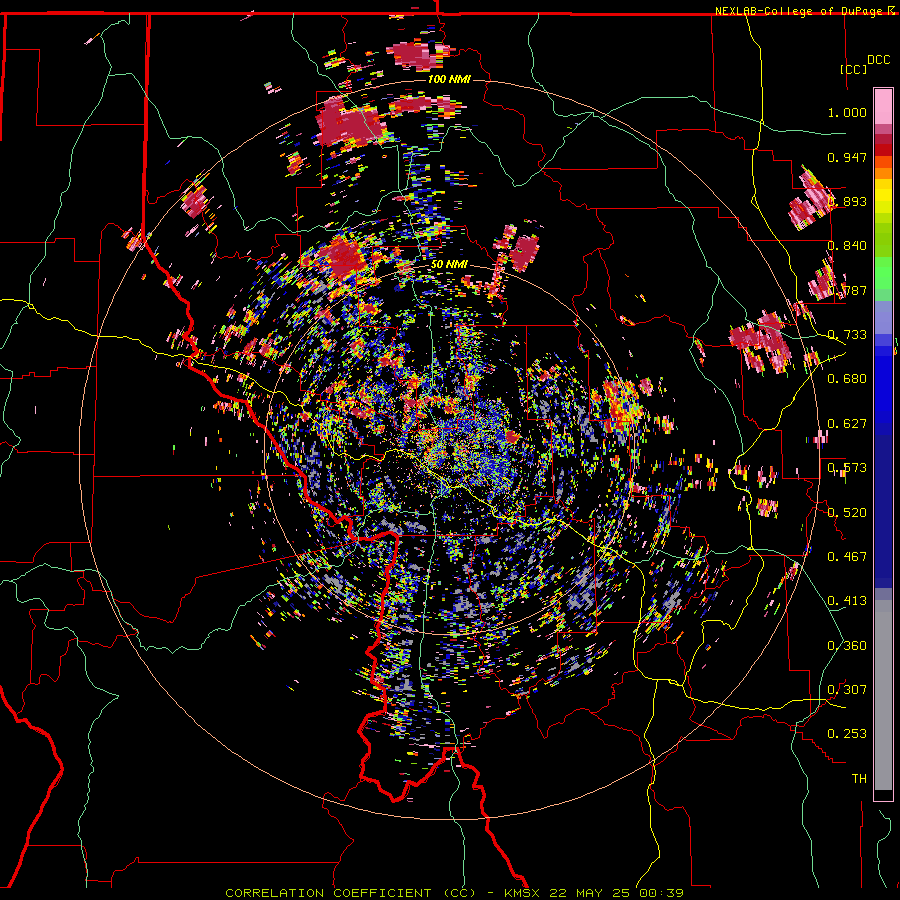
Task: Click the 0.573 scale value
Action: 847,468
